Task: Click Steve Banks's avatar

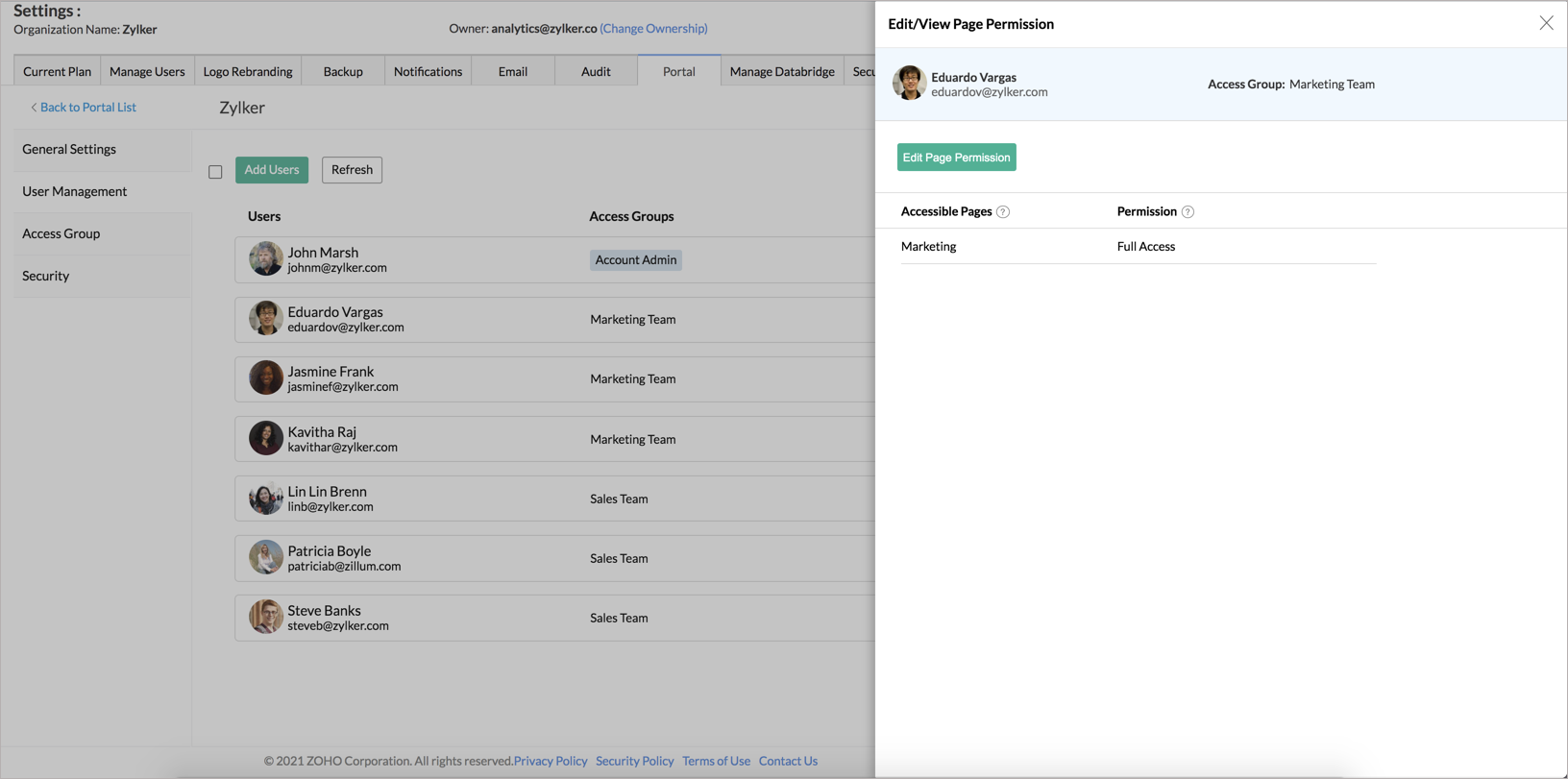Action: pyautogui.click(x=266, y=617)
